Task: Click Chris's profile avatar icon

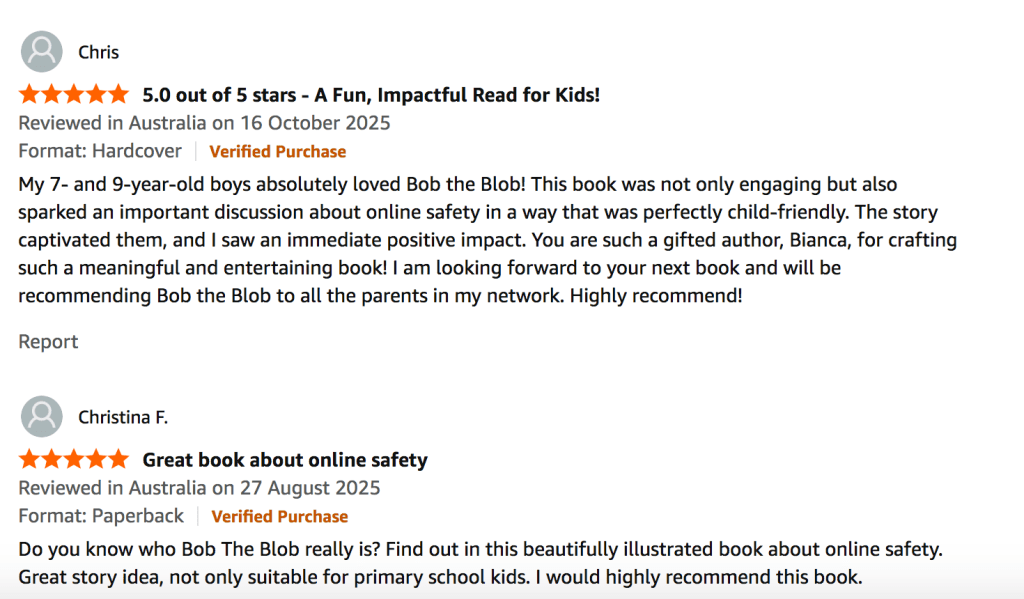Action: point(41,52)
